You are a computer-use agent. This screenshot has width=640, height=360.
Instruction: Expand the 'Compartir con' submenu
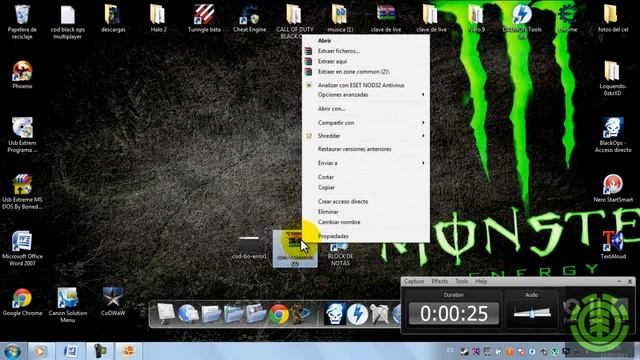365,122
